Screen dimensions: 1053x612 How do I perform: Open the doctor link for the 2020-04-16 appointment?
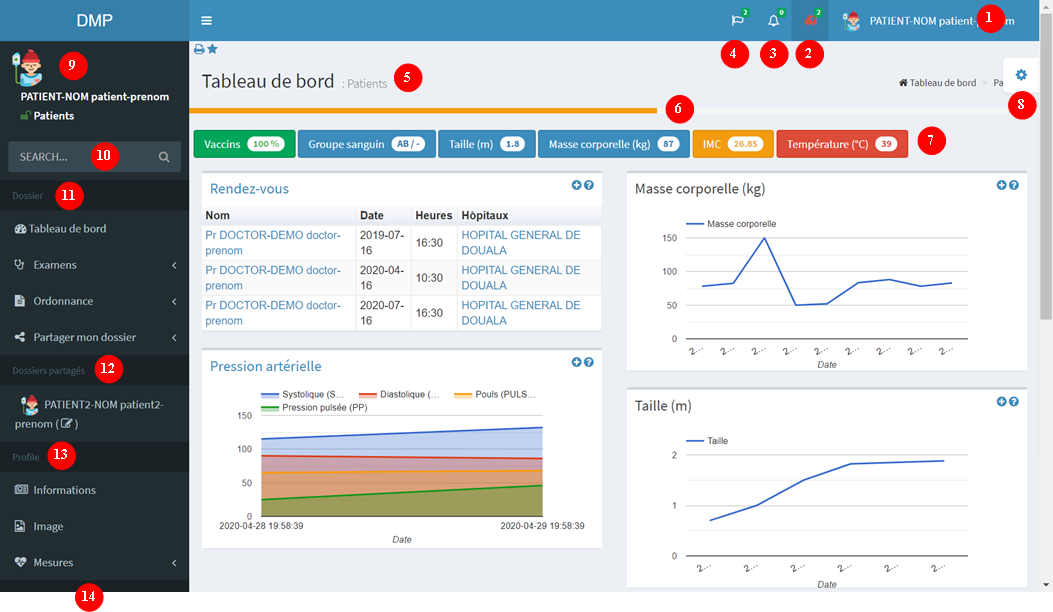[273, 277]
